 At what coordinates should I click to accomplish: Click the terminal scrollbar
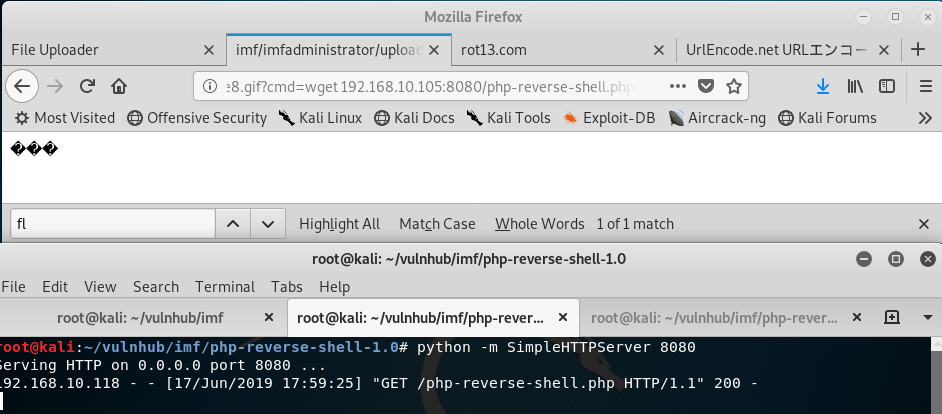coord(936,375)
